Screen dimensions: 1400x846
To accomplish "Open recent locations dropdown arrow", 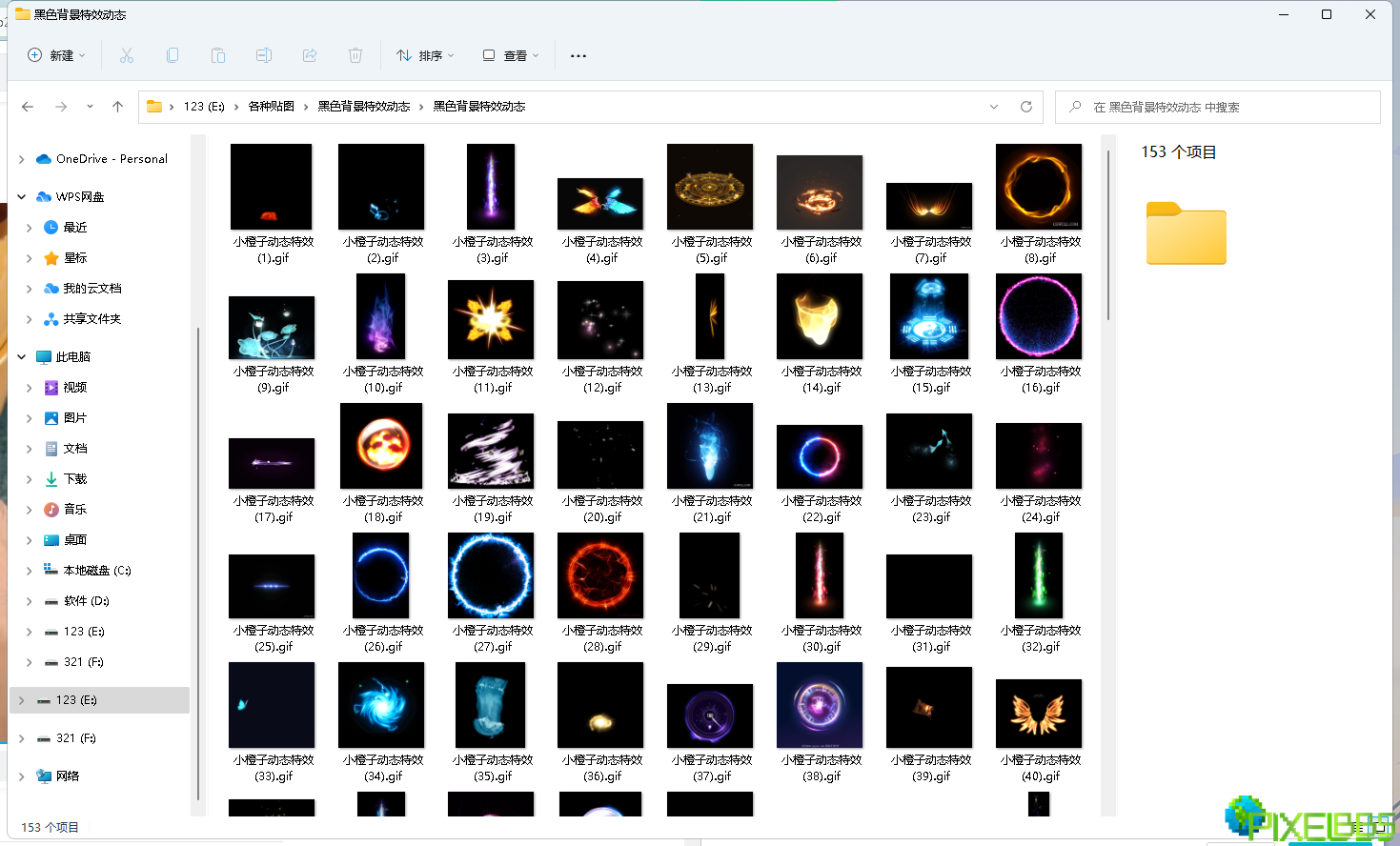I will point(90,107).
